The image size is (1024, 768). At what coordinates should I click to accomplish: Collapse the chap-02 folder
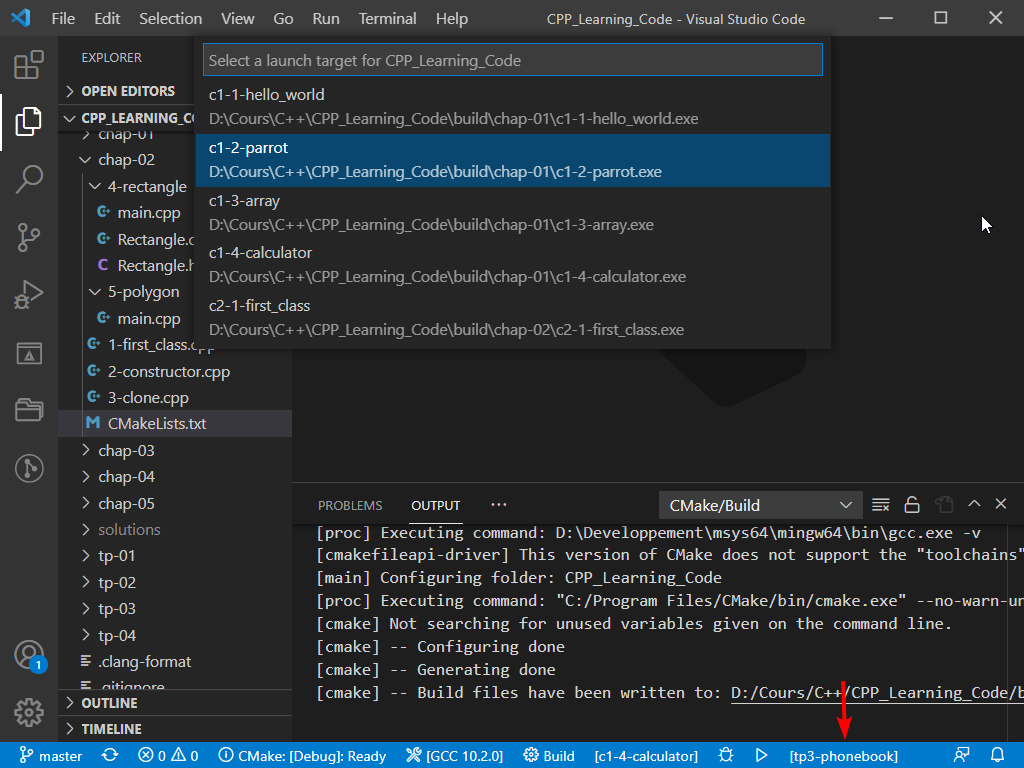(126, 160)
